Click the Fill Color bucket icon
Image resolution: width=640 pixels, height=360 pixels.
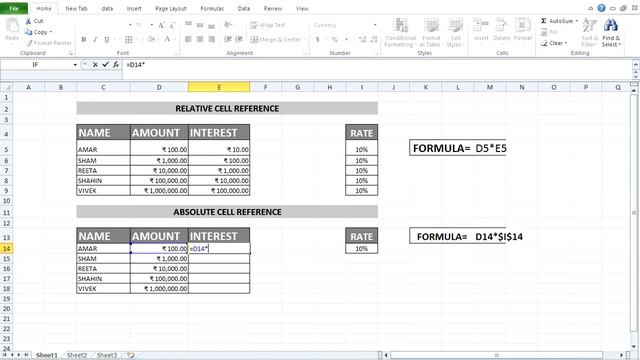pos(151,39)
